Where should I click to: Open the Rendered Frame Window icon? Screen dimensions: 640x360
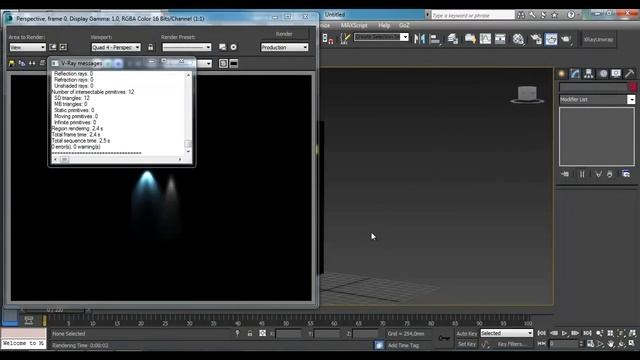pyautogui.click(x=551, y=39)
